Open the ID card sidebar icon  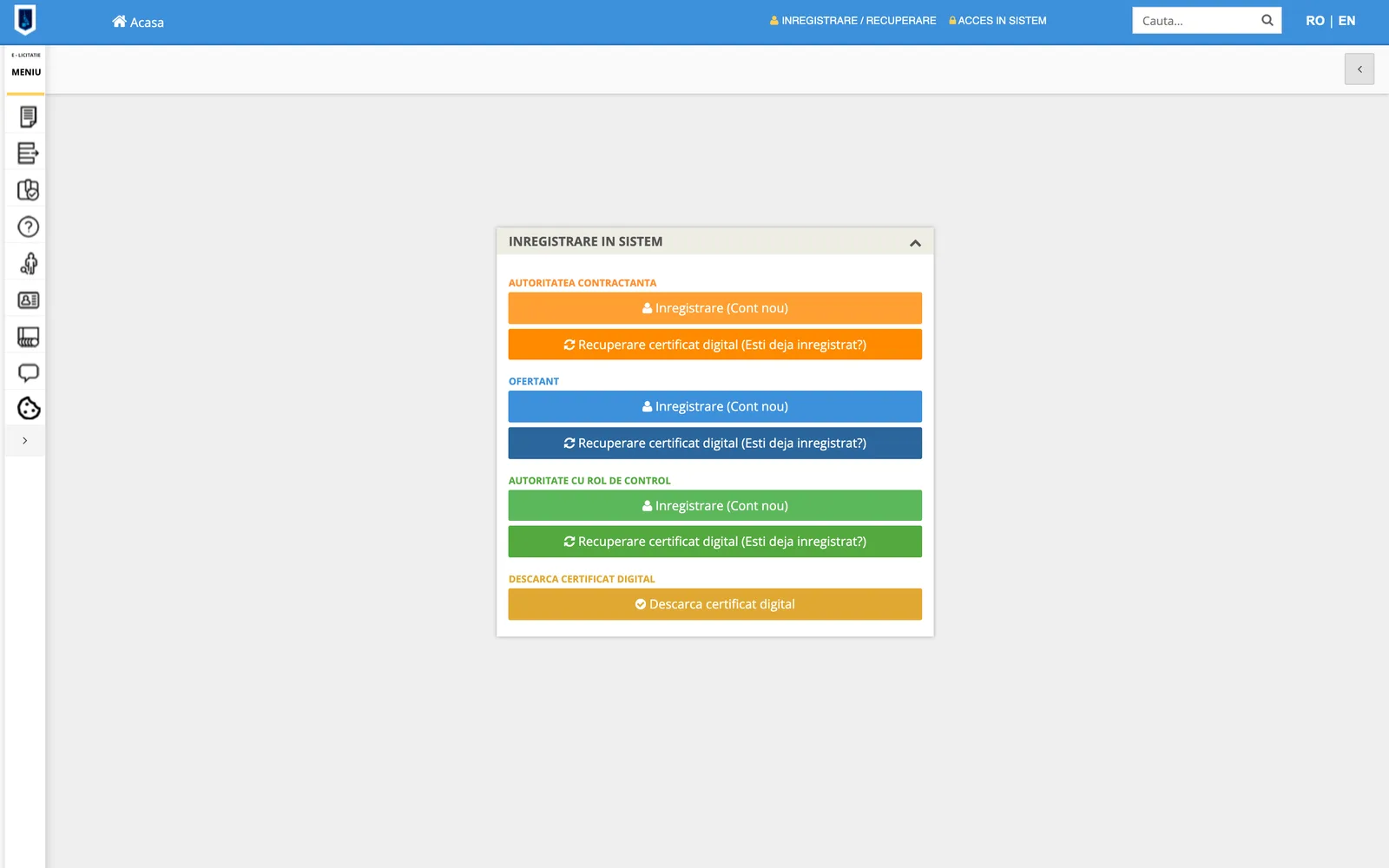28,300
